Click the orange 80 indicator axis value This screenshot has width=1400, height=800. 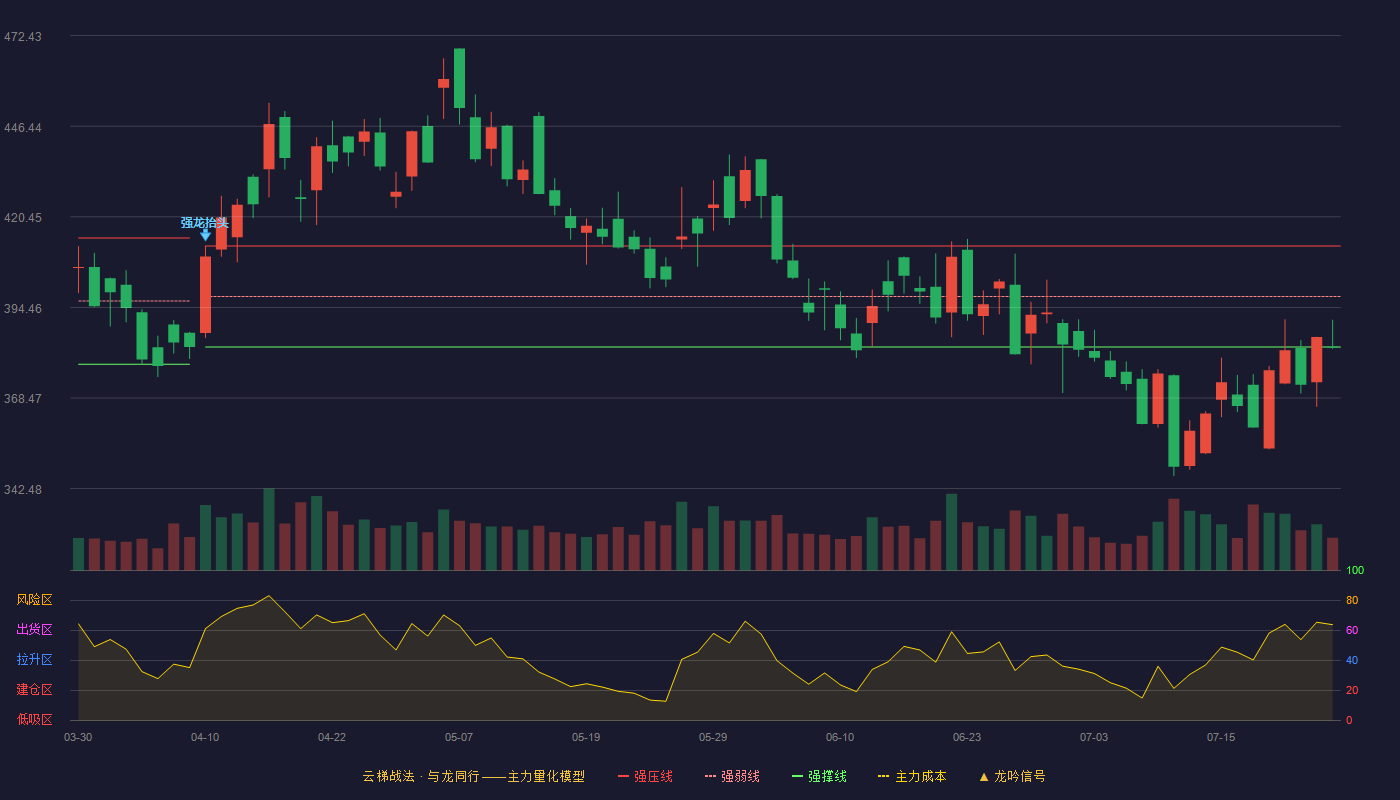[1352, 600]
